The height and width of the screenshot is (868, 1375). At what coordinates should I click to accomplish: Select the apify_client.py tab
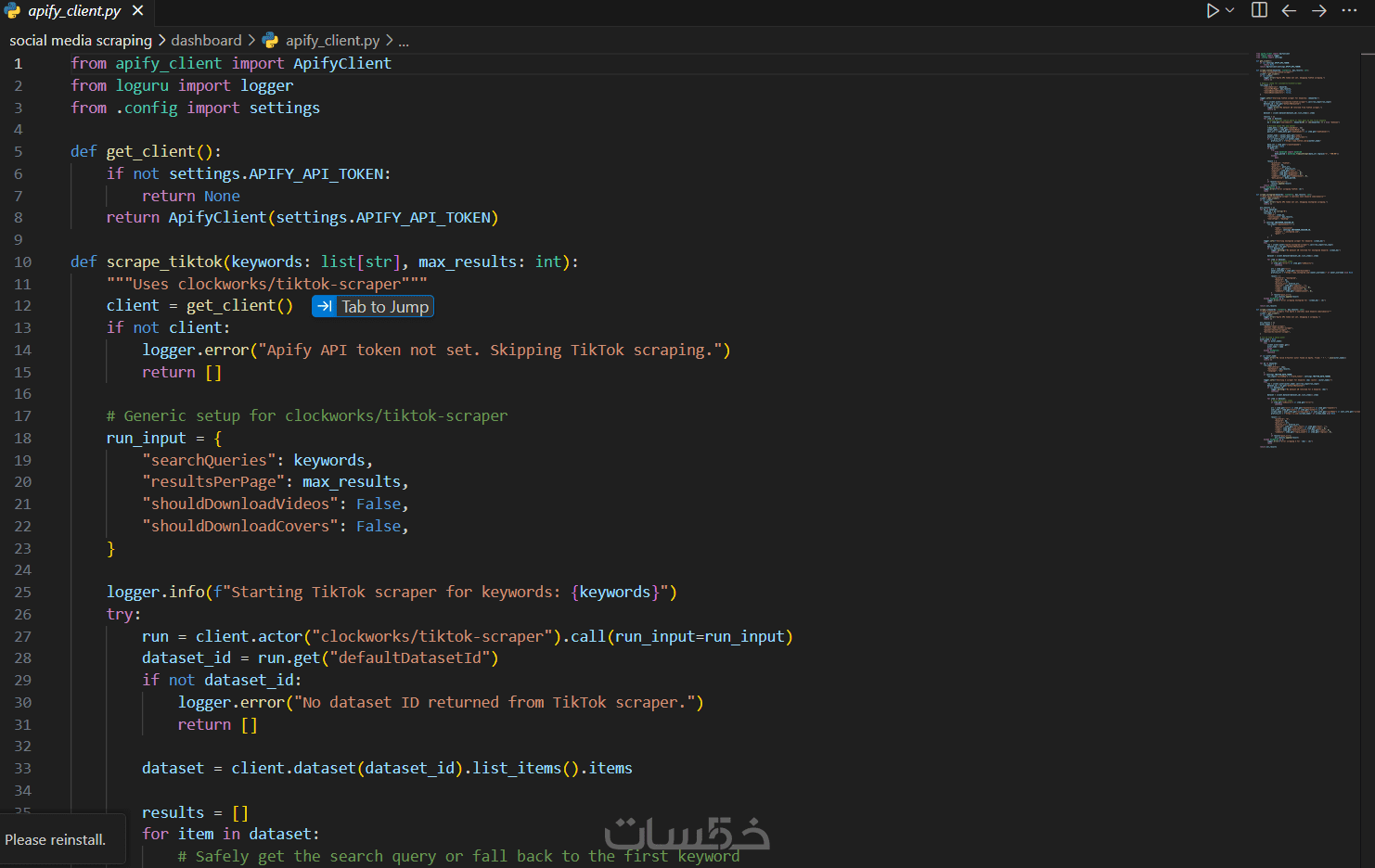pos(74,11)
